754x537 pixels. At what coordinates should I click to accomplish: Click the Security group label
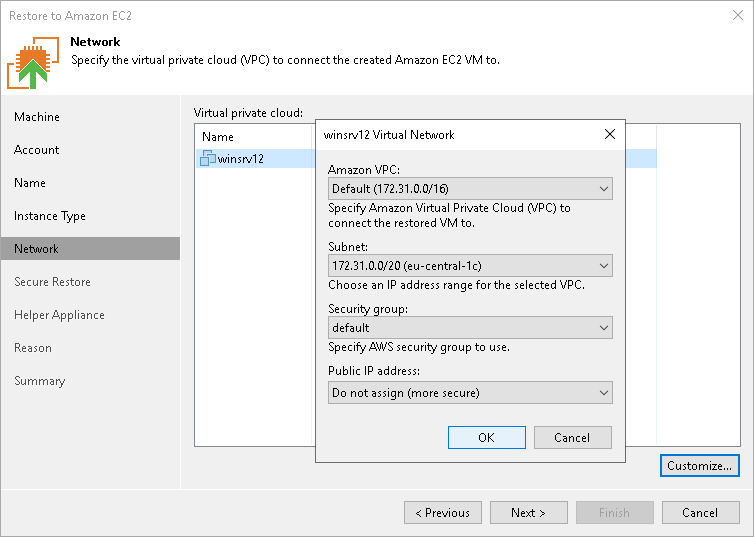coord(368,309)
